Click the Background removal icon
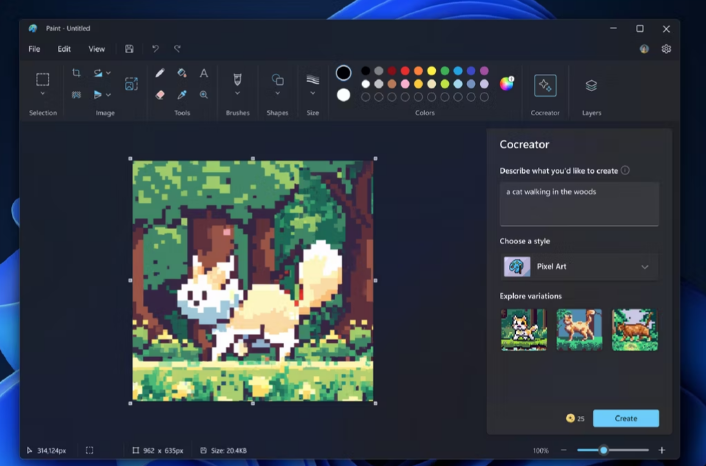Viewport: 706px width, 466px height. pyautogui.click(x=76, y=95)
